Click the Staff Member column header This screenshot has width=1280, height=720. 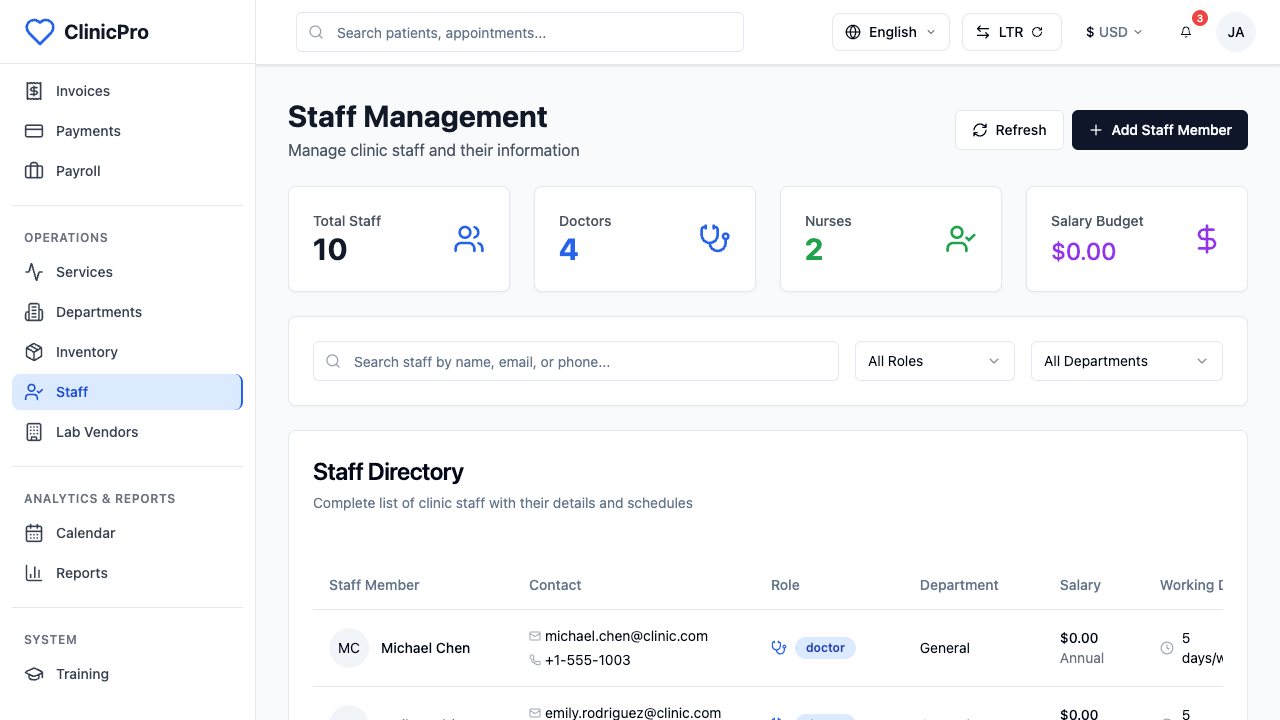coord(374,585)
